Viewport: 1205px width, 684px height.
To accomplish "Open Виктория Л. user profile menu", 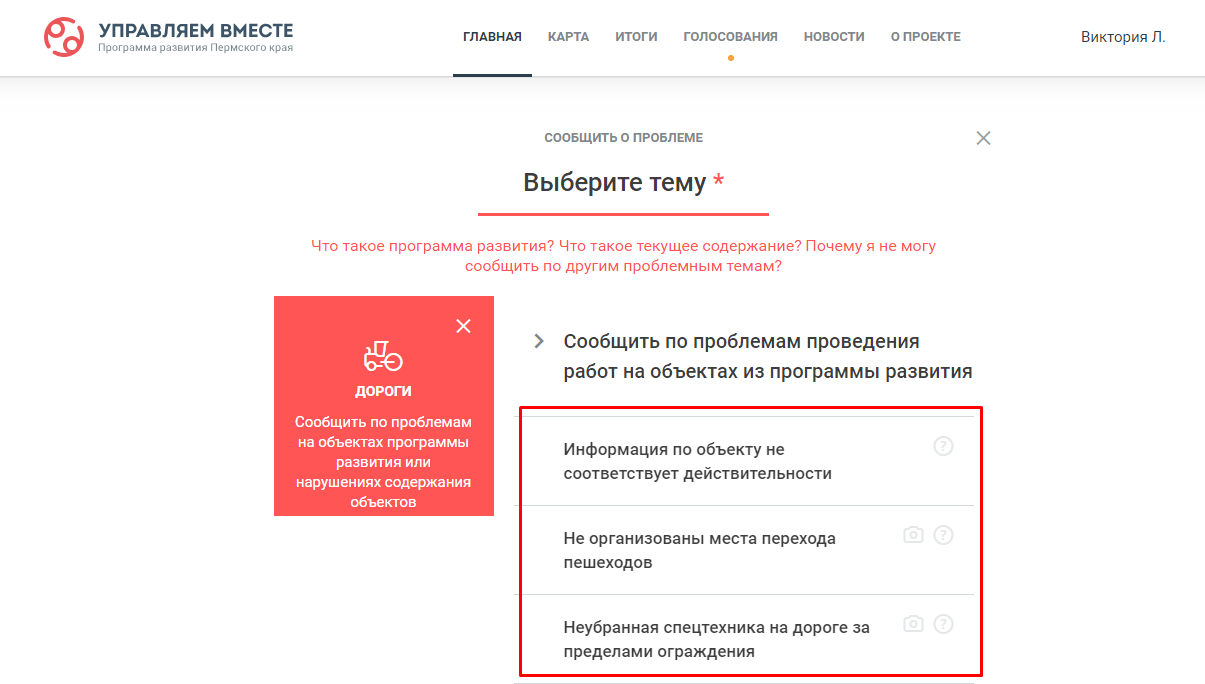I will [x=1123, y=37].
